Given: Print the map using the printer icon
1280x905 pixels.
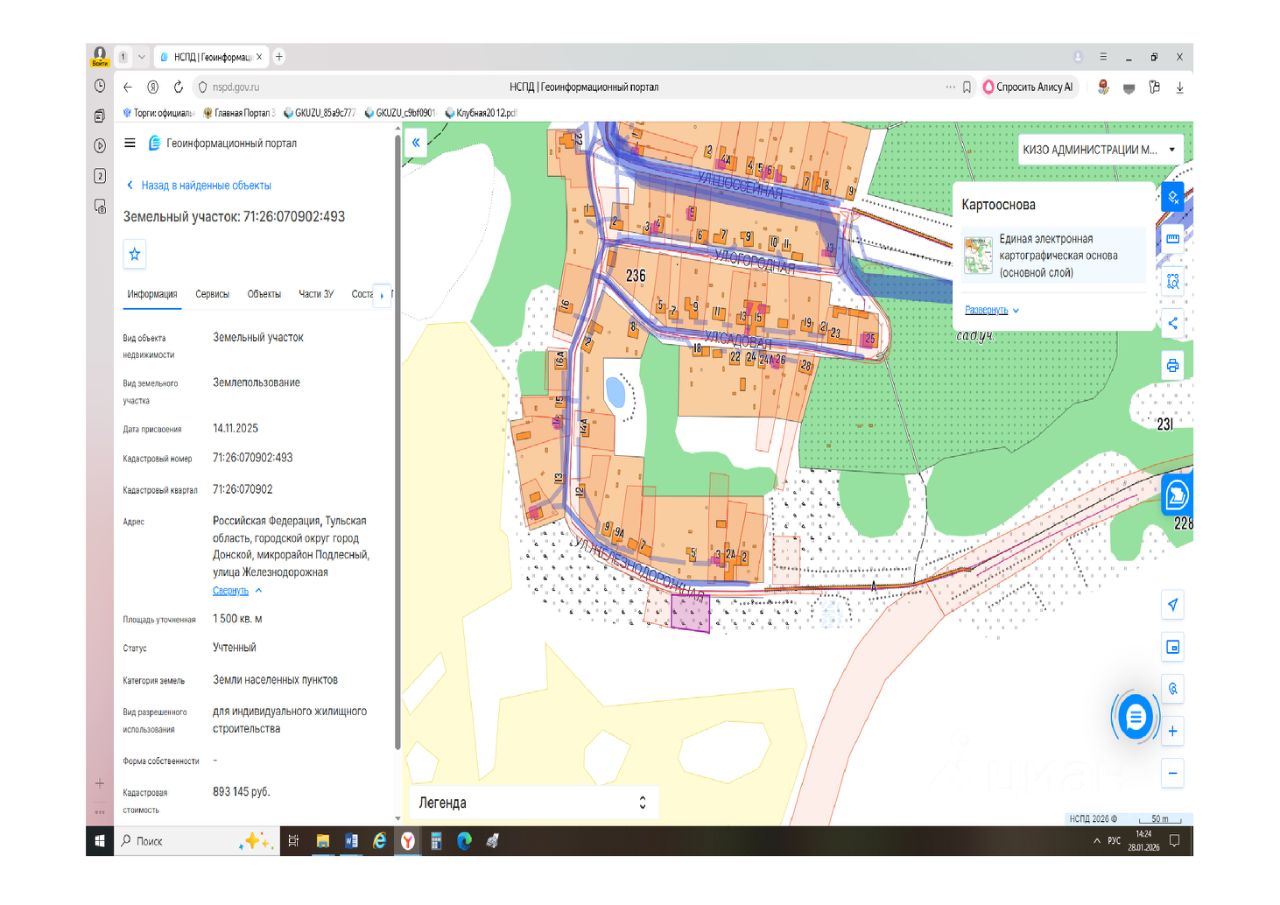Looking at the screenshot, I should click(1173, 366).
